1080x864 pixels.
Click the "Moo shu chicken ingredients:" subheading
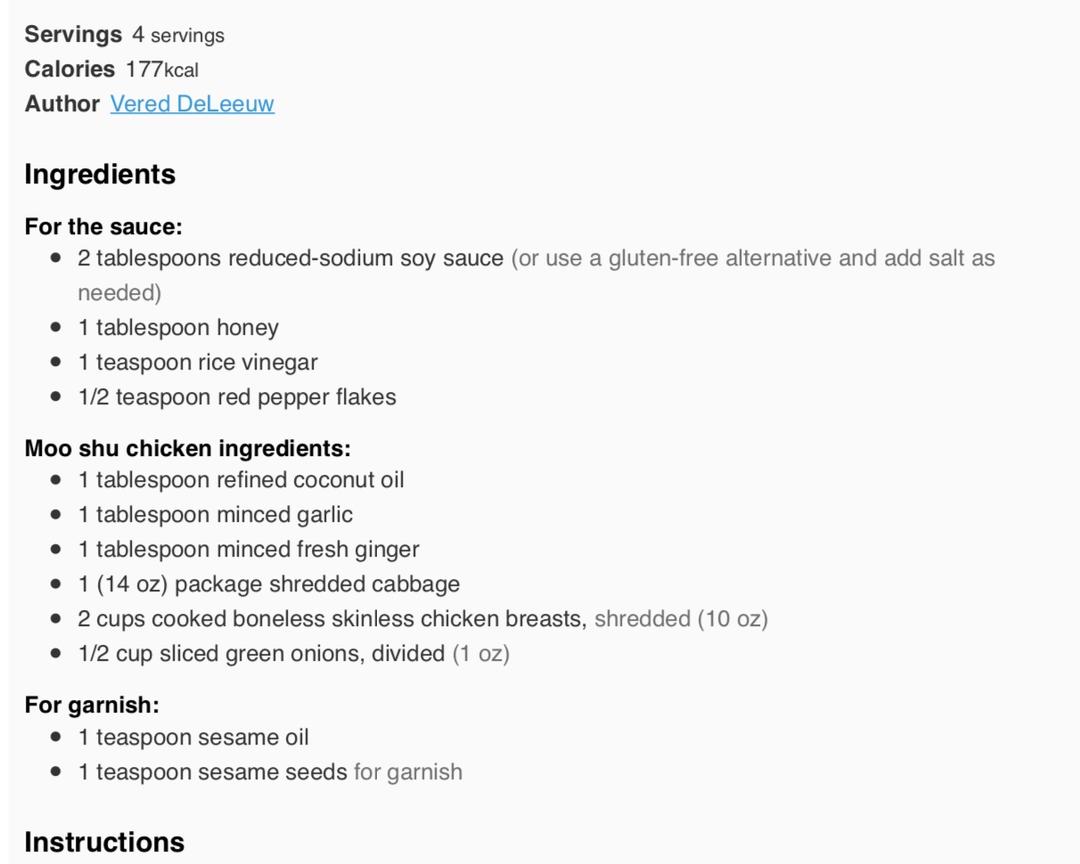tap(187, 449)
